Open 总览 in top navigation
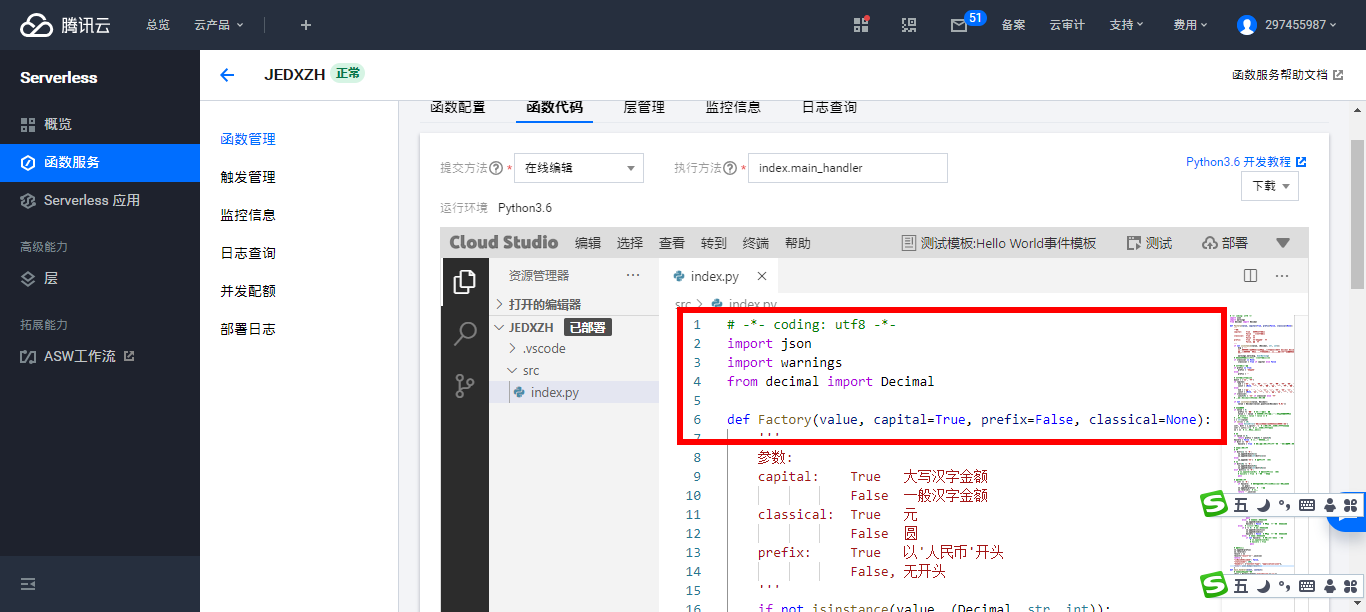Screen dimensions: 1366x612 158,25
